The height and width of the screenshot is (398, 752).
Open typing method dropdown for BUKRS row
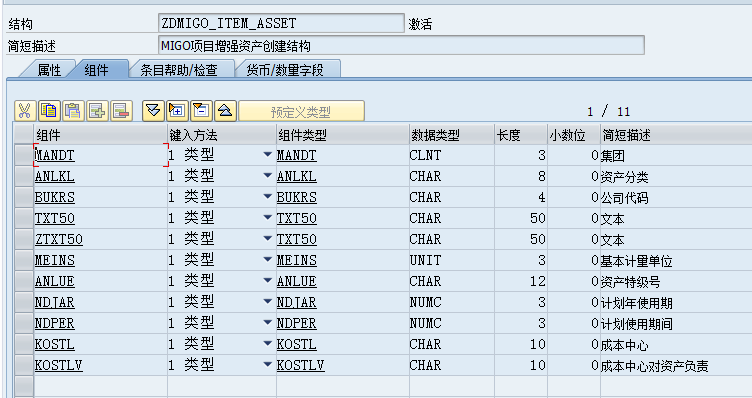[x=268, y=197]
